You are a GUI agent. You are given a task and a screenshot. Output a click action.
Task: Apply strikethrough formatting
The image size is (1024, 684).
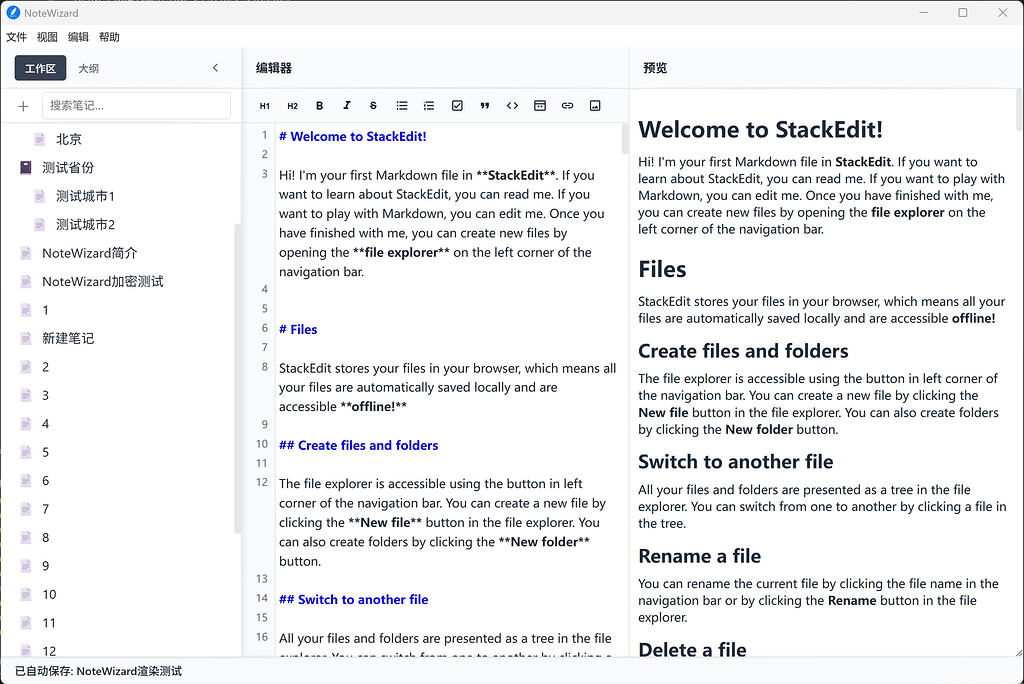click(374, 106)
